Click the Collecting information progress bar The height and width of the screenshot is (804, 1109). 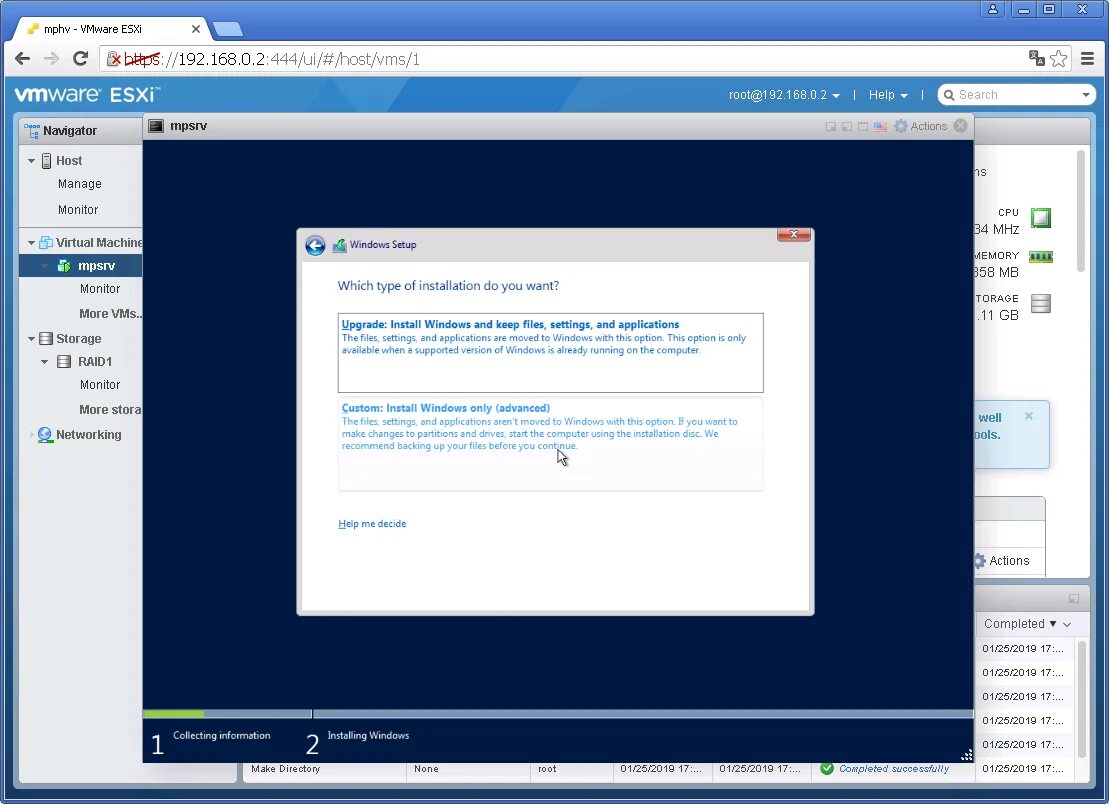tap(227, 714)
